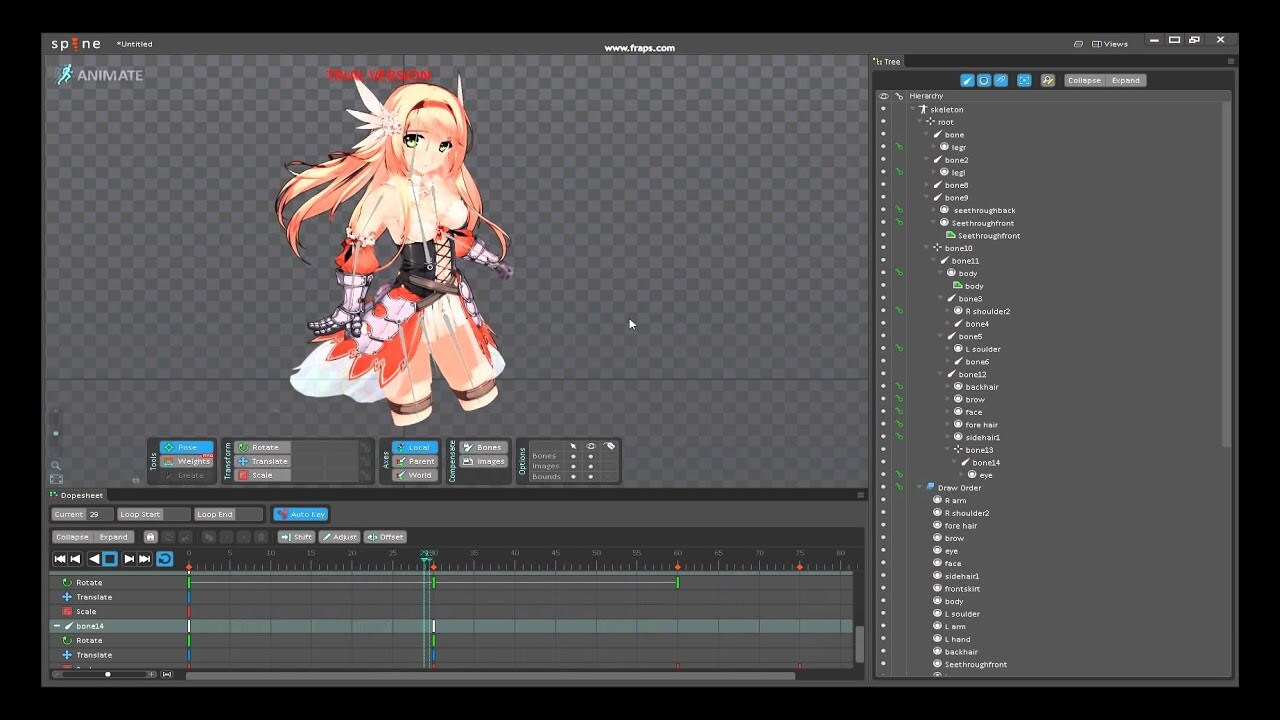Expand the R shoulder2 slot
The width and height of the screenshot is (1280, 720).
(x=948, y=311)
